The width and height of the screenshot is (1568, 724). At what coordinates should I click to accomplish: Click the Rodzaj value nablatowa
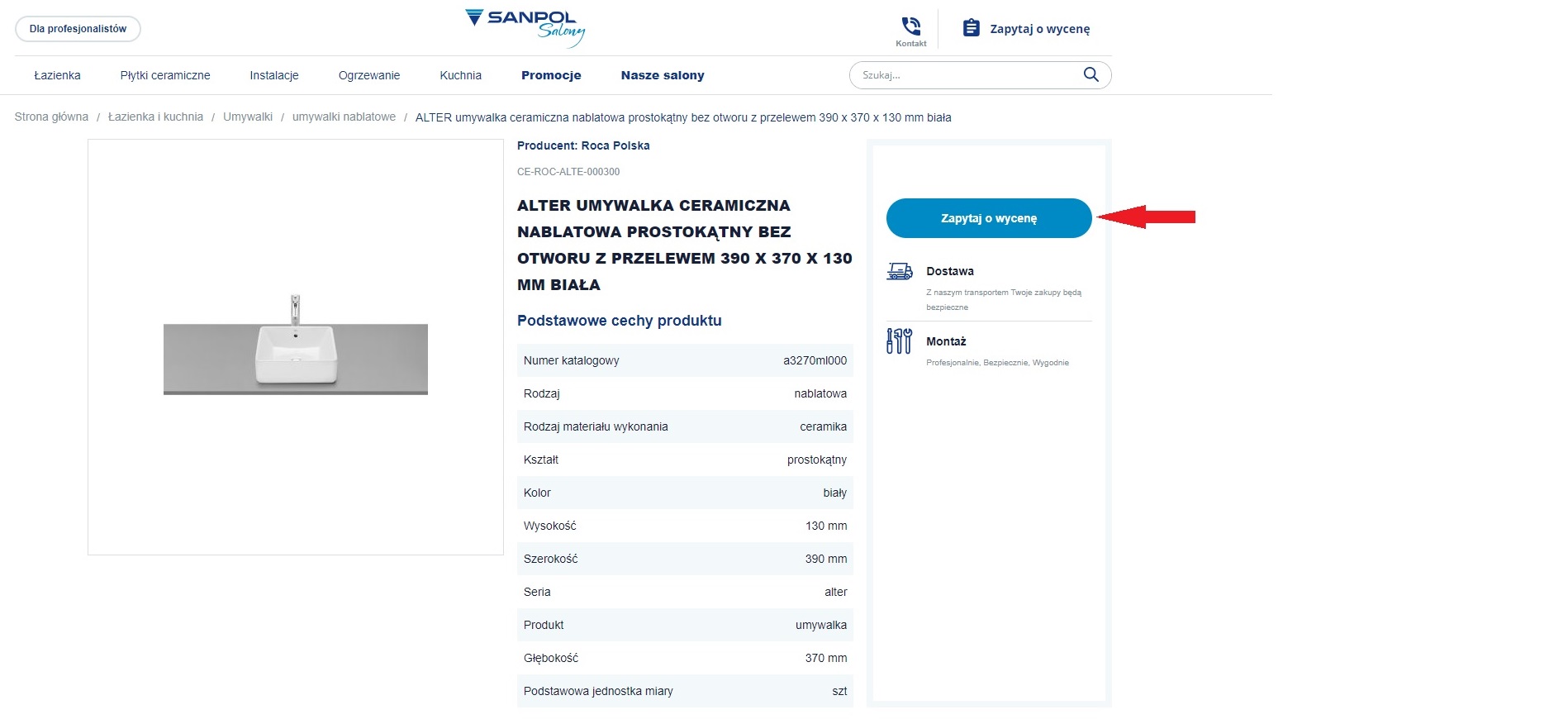[x=820, y=393]
